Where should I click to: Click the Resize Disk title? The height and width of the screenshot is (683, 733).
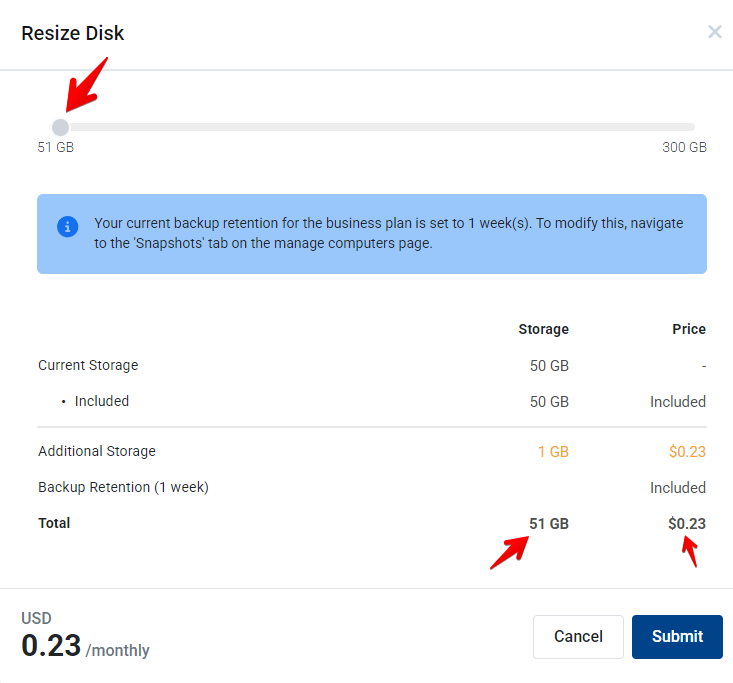pos(73,33)
